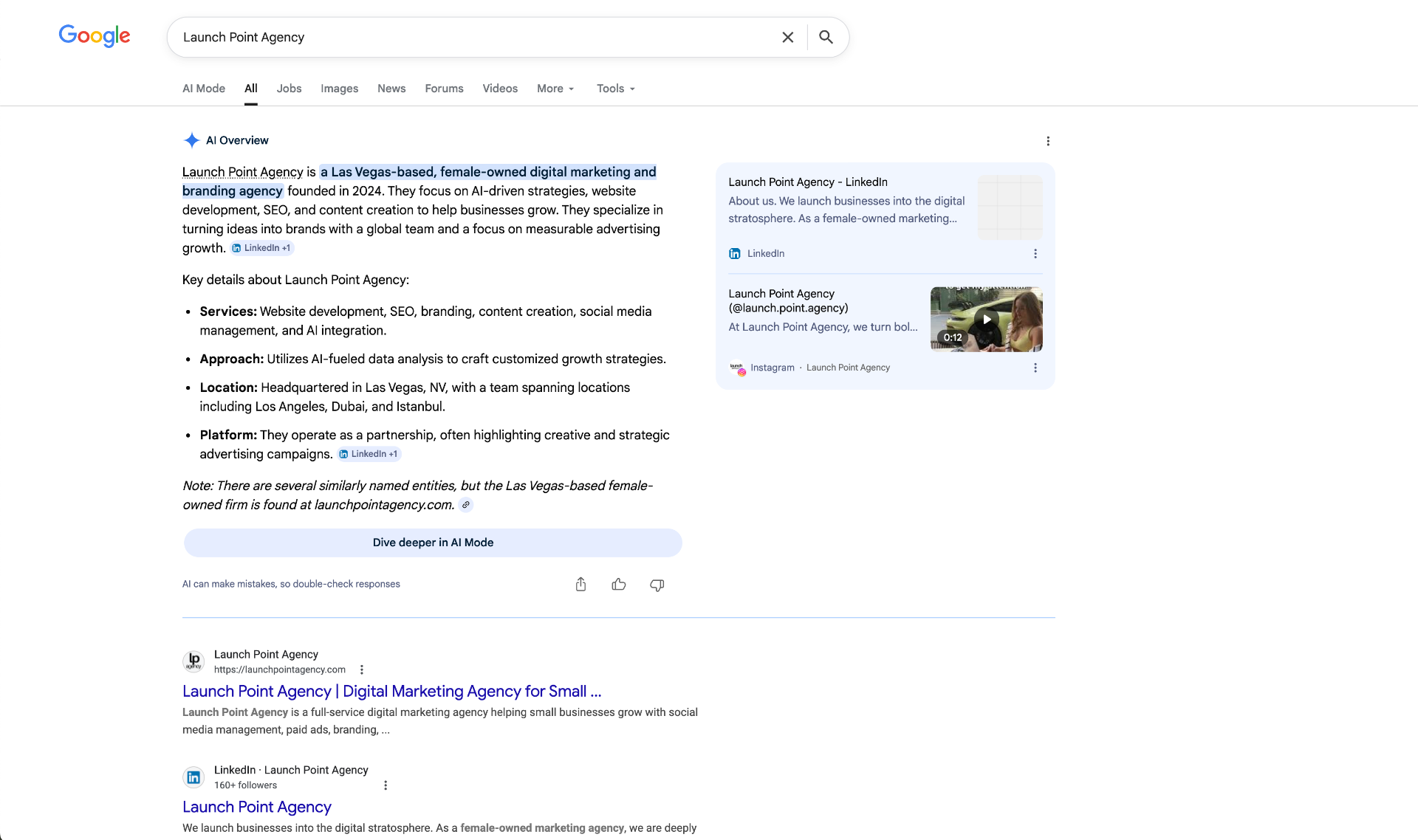Image resolution: width=1418 pixels, height=840 pixels.
Task: Open the LinkedIn Launch Point Agency result title
Action: coord(257,807)
